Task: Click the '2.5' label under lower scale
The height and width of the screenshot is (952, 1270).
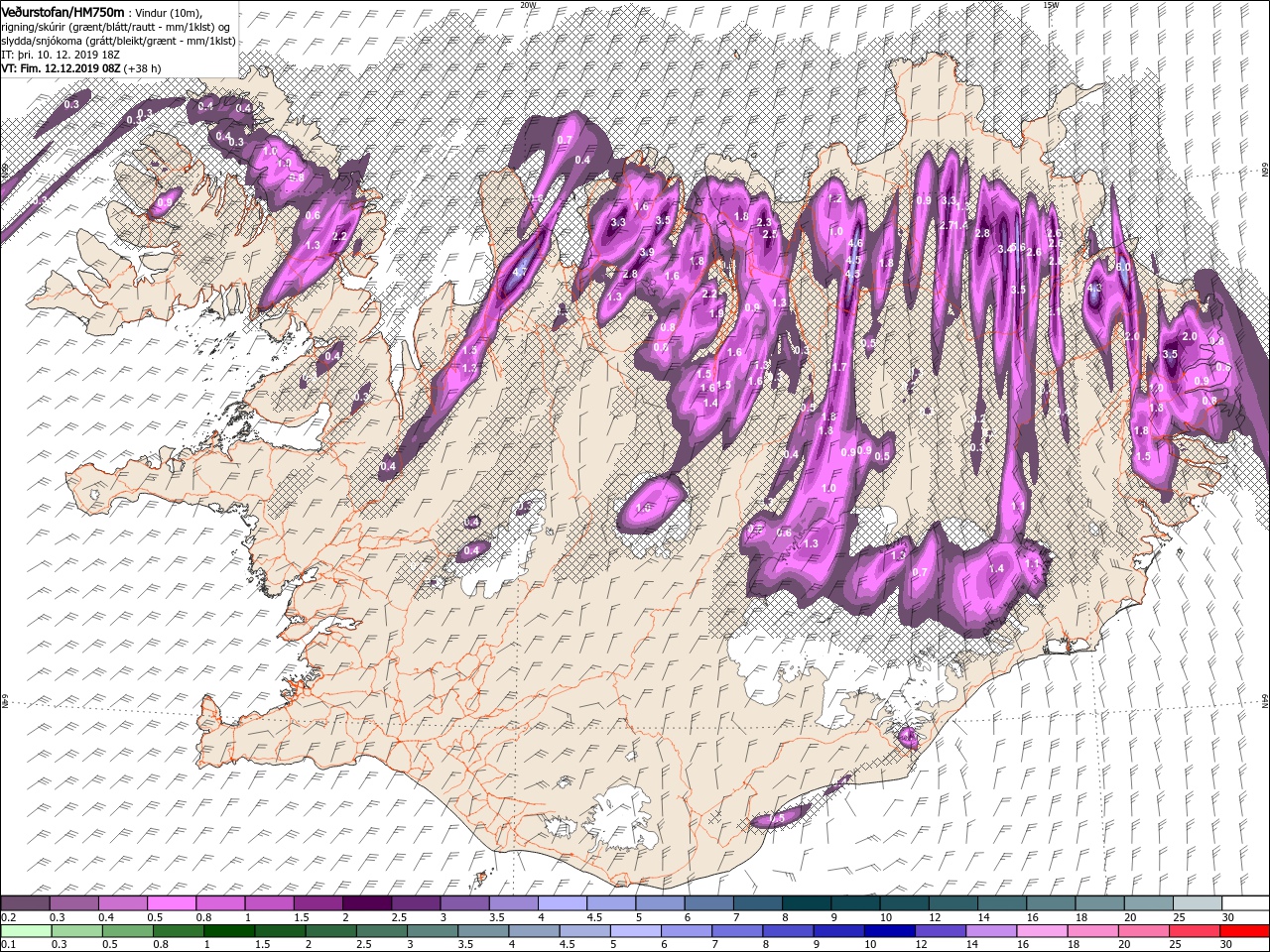Action: [x=364, y=944]
